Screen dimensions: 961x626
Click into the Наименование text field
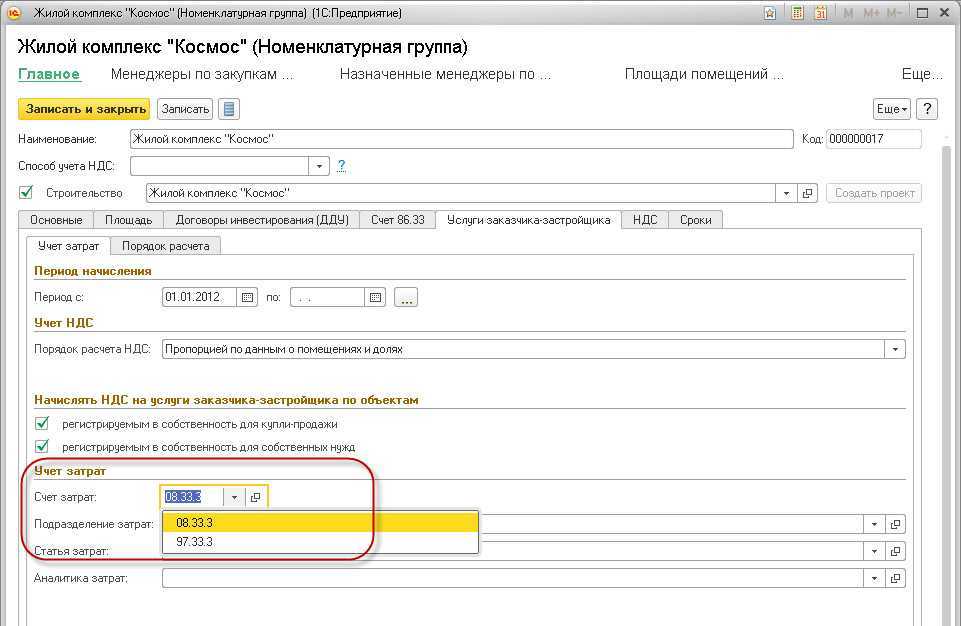pyautogui.click(x=460, y=139)
